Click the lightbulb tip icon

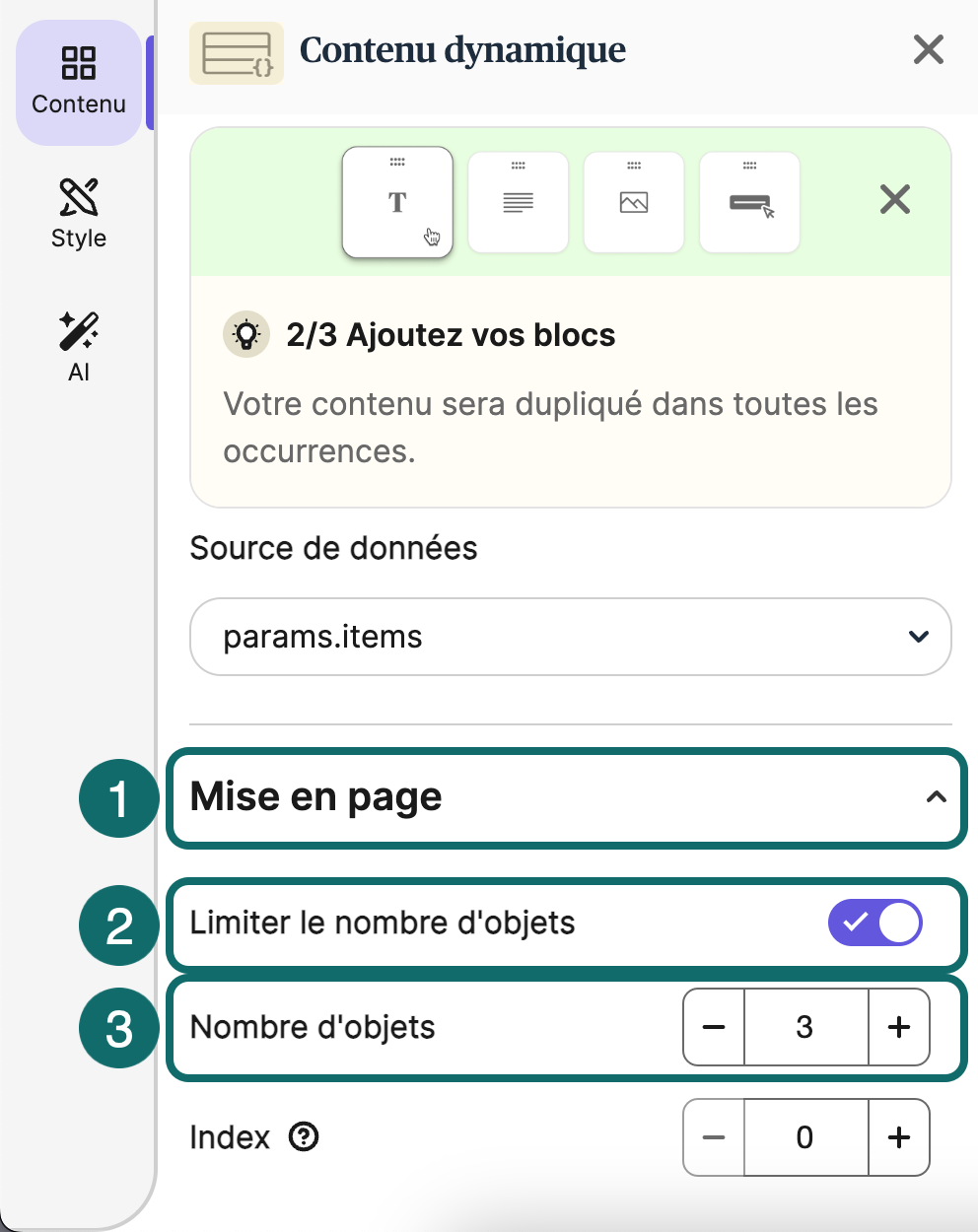(246, 335)
